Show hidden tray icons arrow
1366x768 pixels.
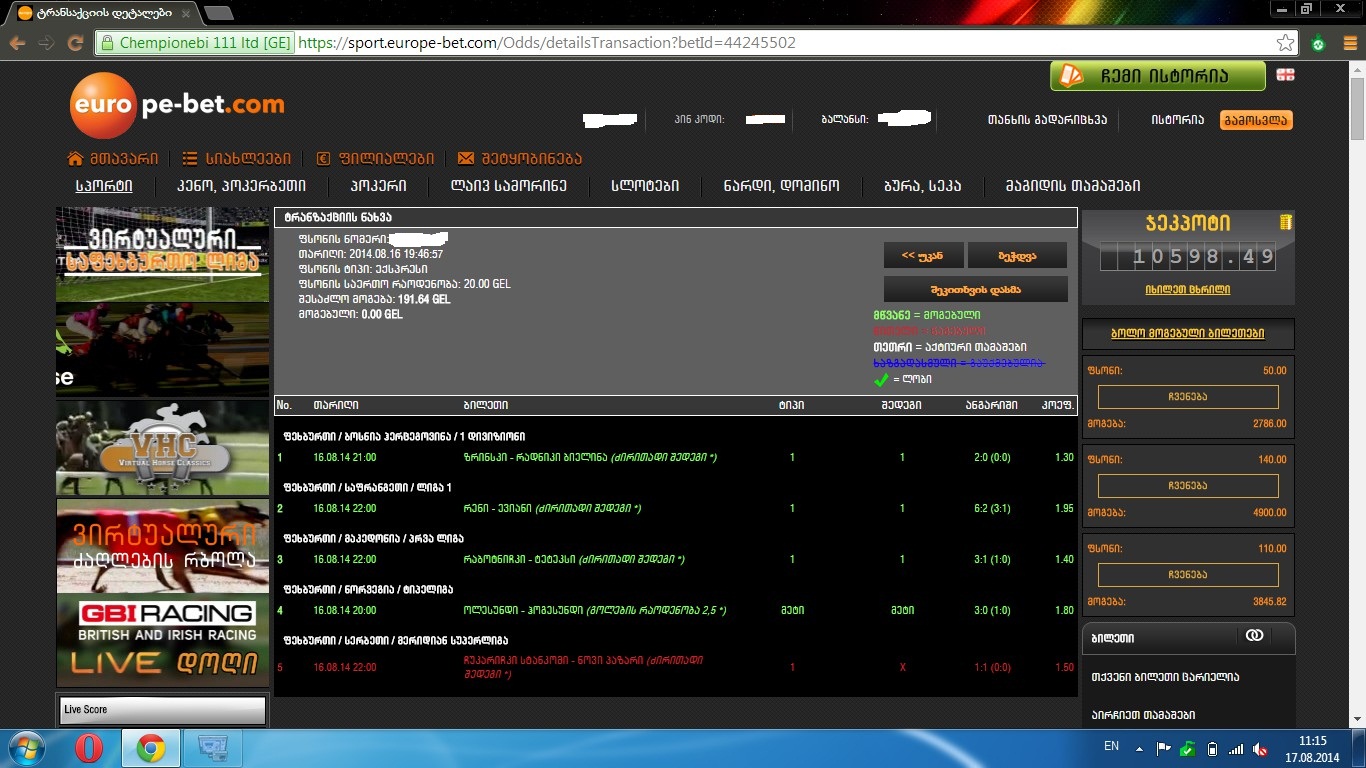1139,748
